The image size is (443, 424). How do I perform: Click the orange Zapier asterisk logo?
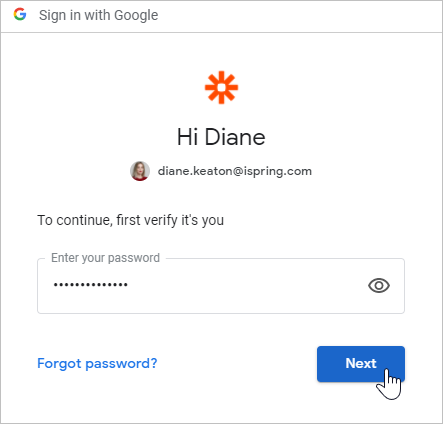coord(221,87)
